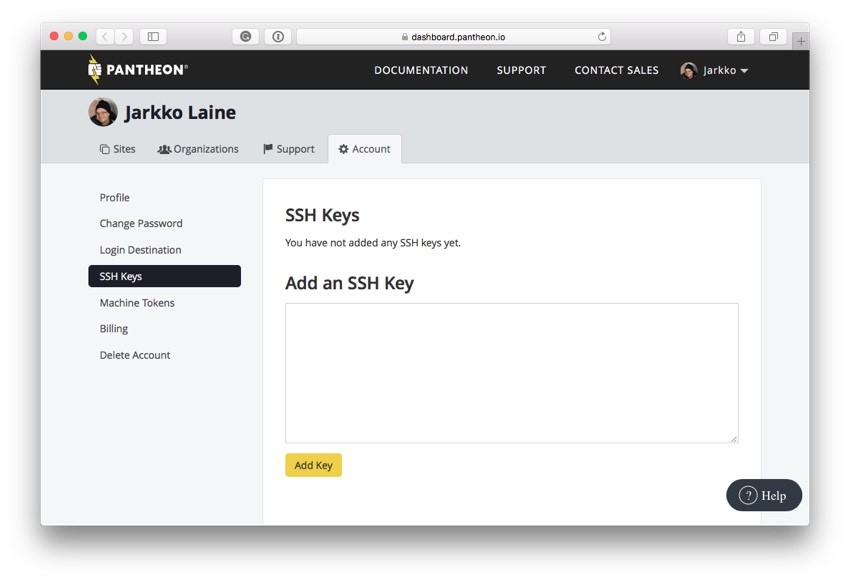Click the Grammarly extension icon
Viewport: 850px width, 583px height.
click(246, 36)
